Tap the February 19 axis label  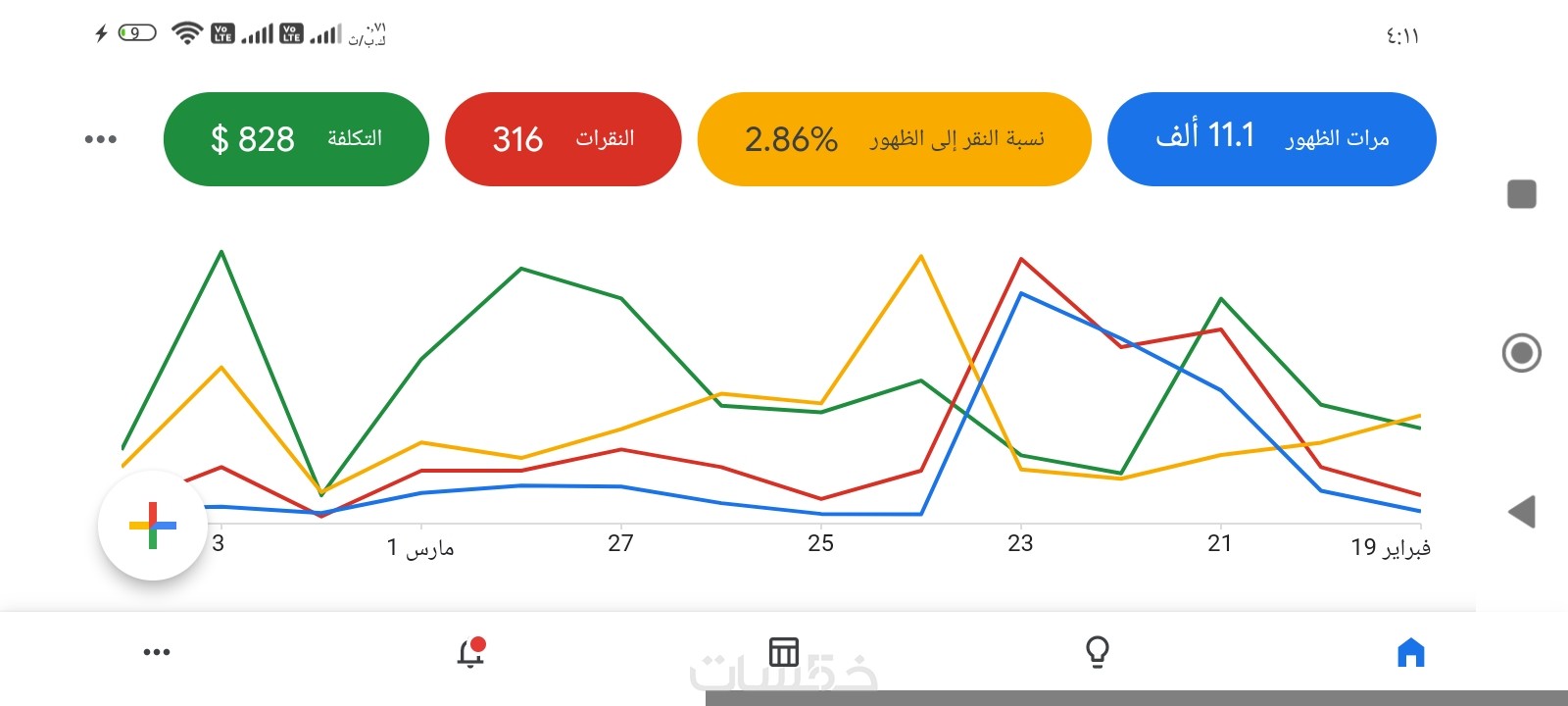(x=1390, y=547)
